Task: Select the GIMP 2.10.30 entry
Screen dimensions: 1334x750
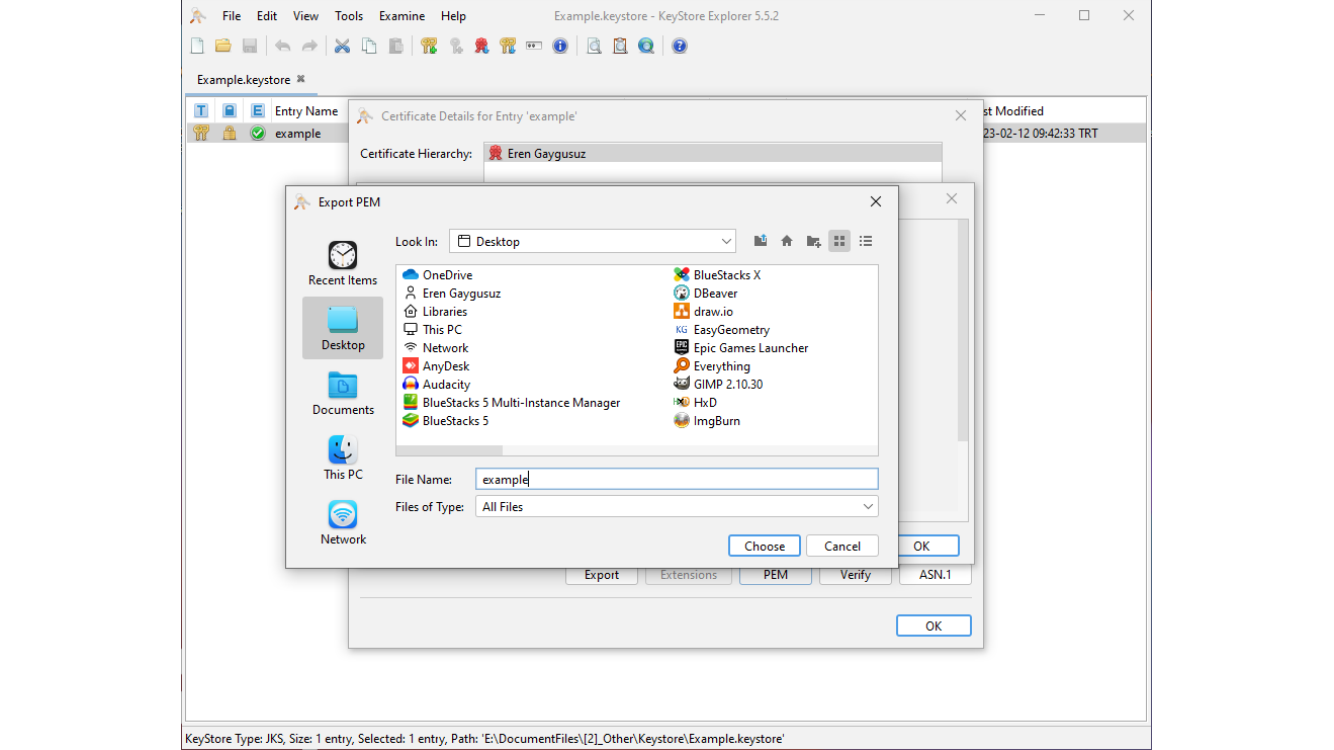Action: point(717,384)
